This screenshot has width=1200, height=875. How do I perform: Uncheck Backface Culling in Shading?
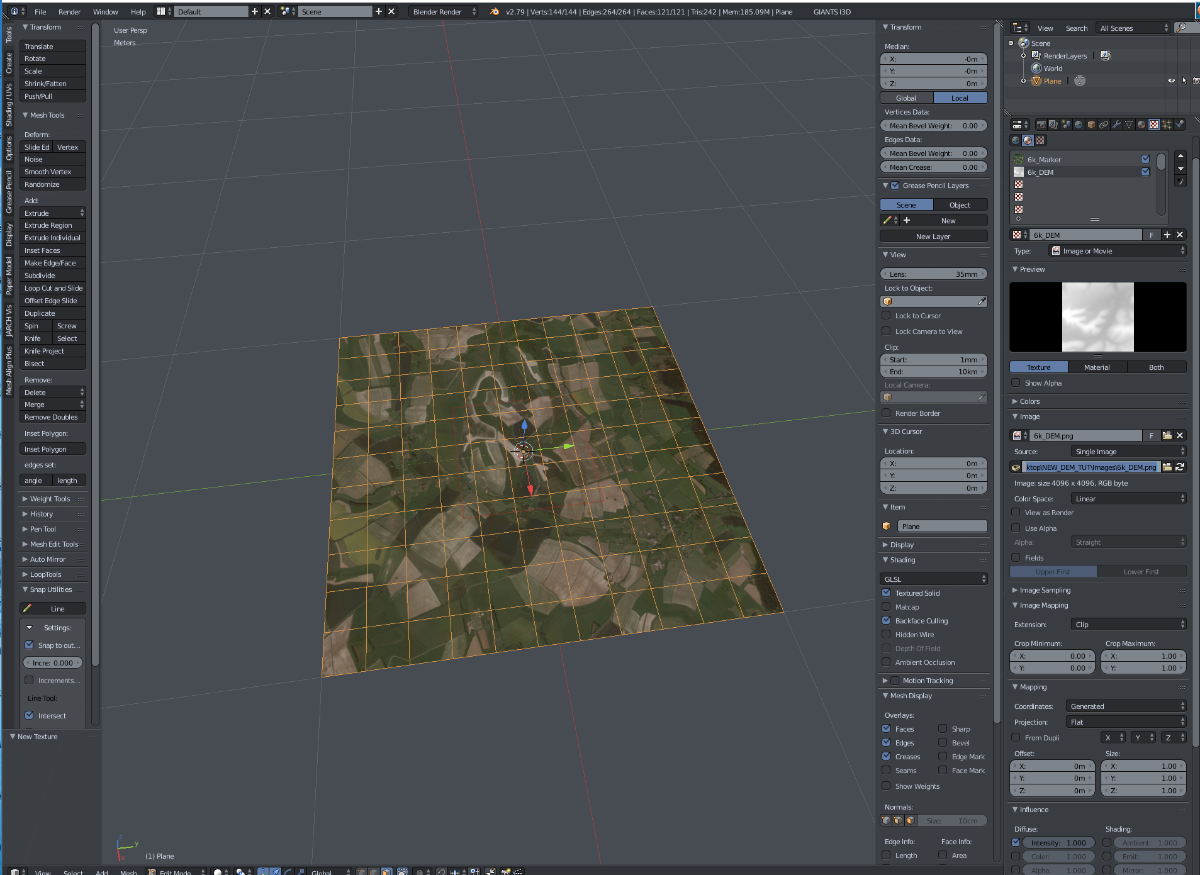tap(886, 621)
